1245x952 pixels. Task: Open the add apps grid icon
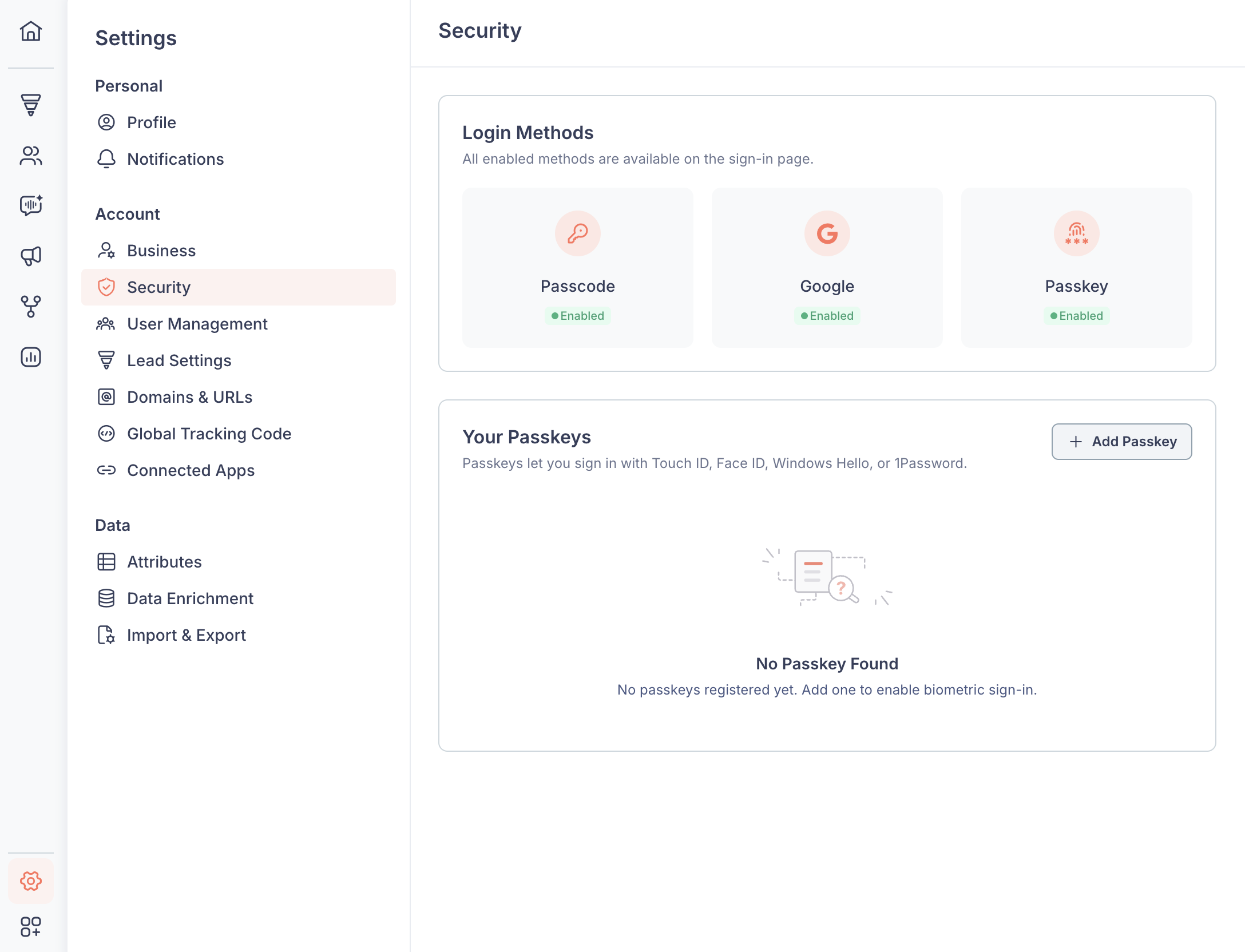(x=31, y=927)
